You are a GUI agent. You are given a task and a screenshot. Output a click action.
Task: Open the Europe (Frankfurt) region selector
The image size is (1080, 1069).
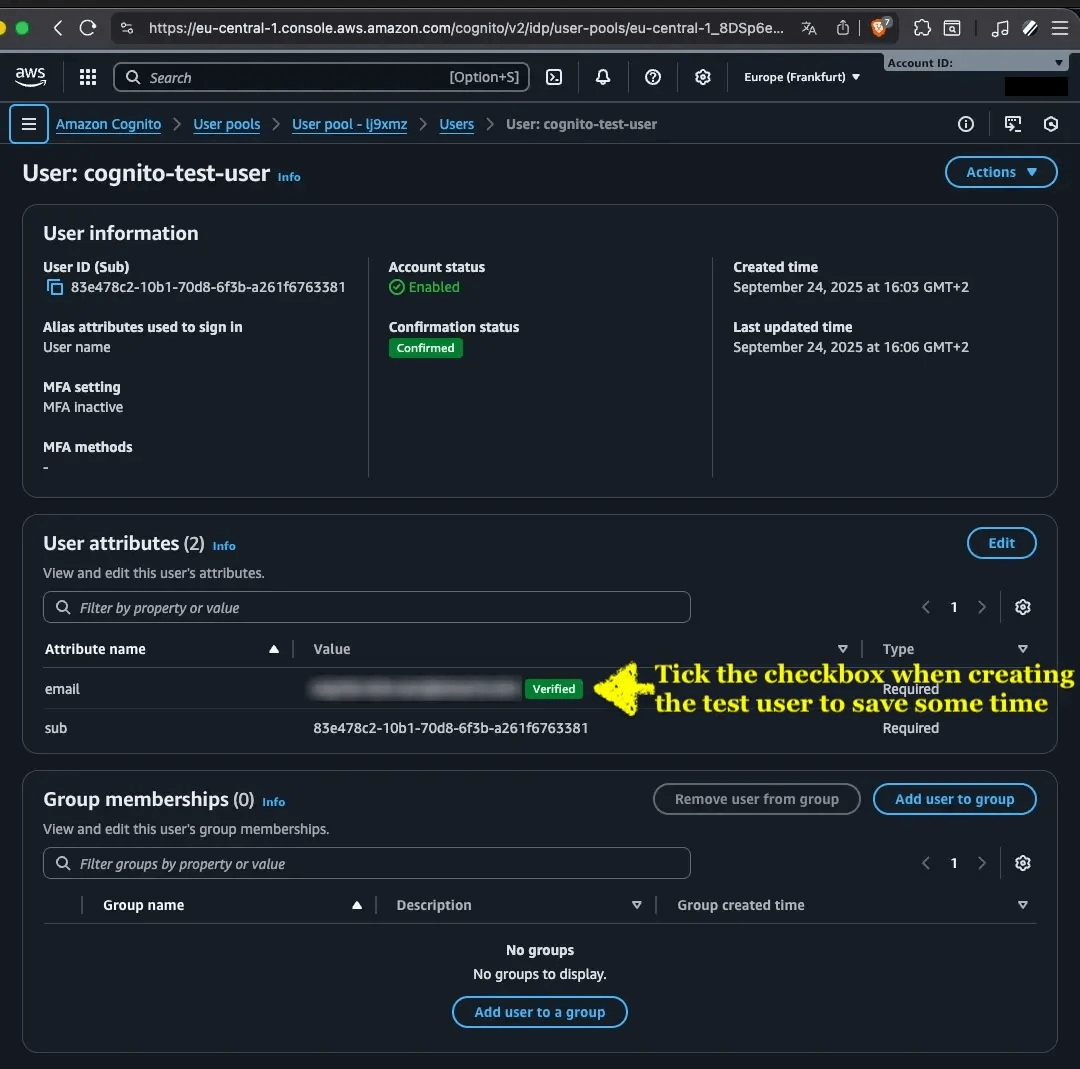coord(802,77)
